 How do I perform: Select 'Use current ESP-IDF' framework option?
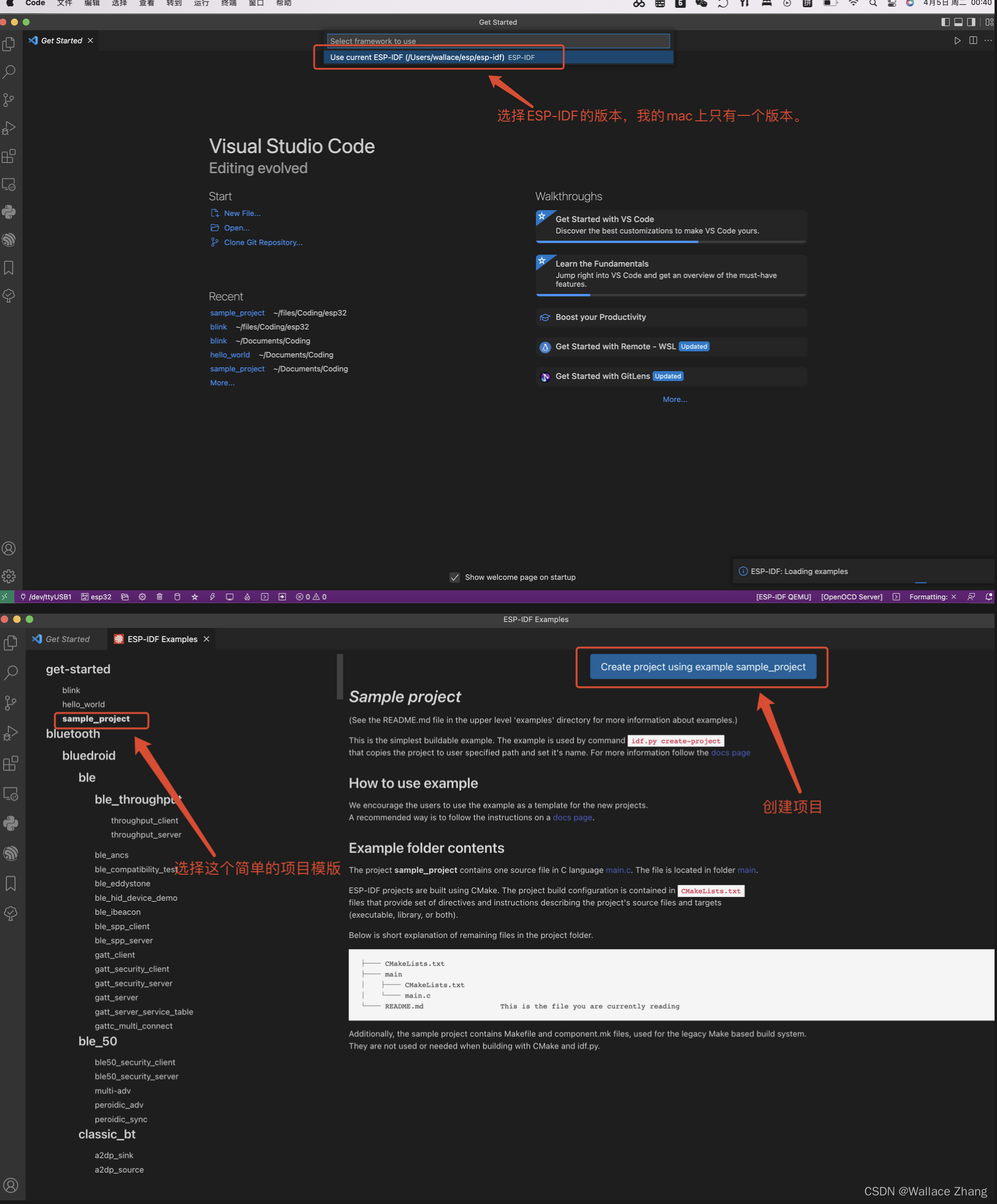[499, 57]
